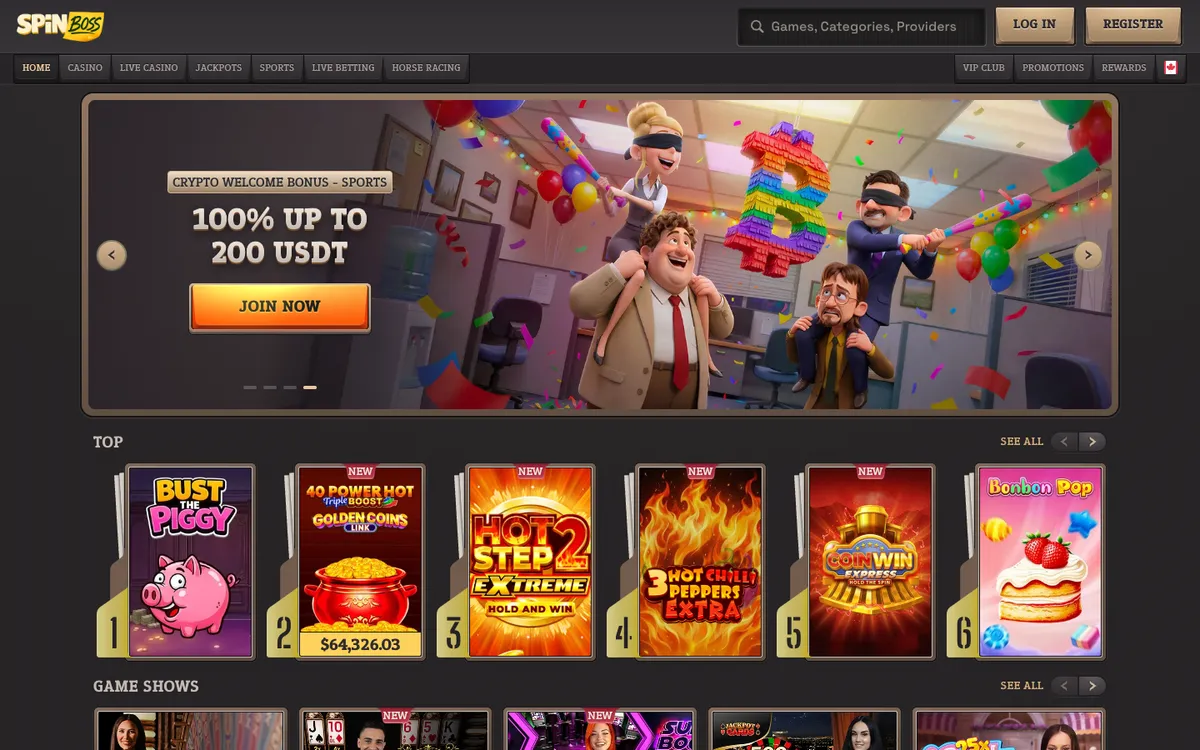The width and height of the screenshot is (1200, 750).
Task: Open Hot Step 2 Extreme game
Action: coord(530,561)
